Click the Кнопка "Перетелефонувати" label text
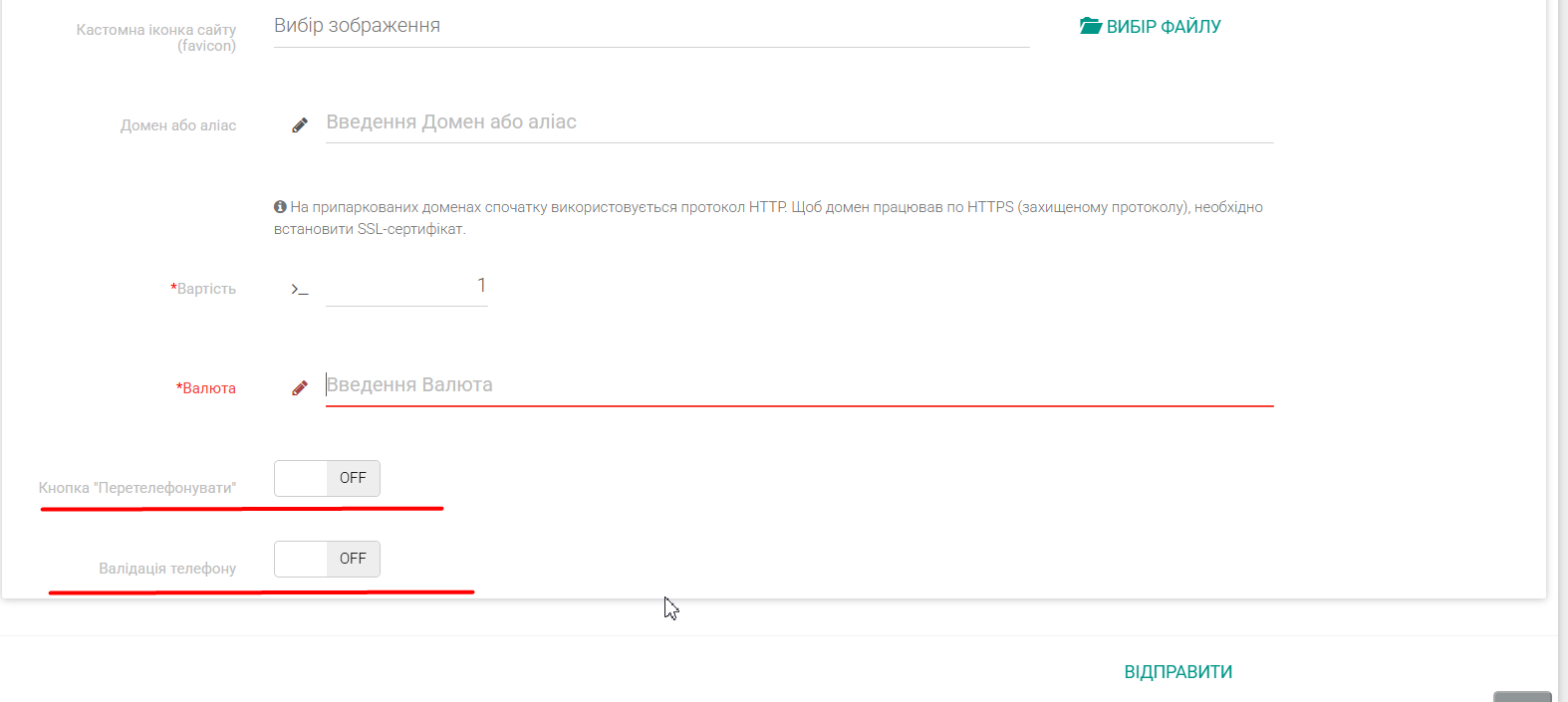The width and height of the screenshot is (1568, 702). click(137, 488)
